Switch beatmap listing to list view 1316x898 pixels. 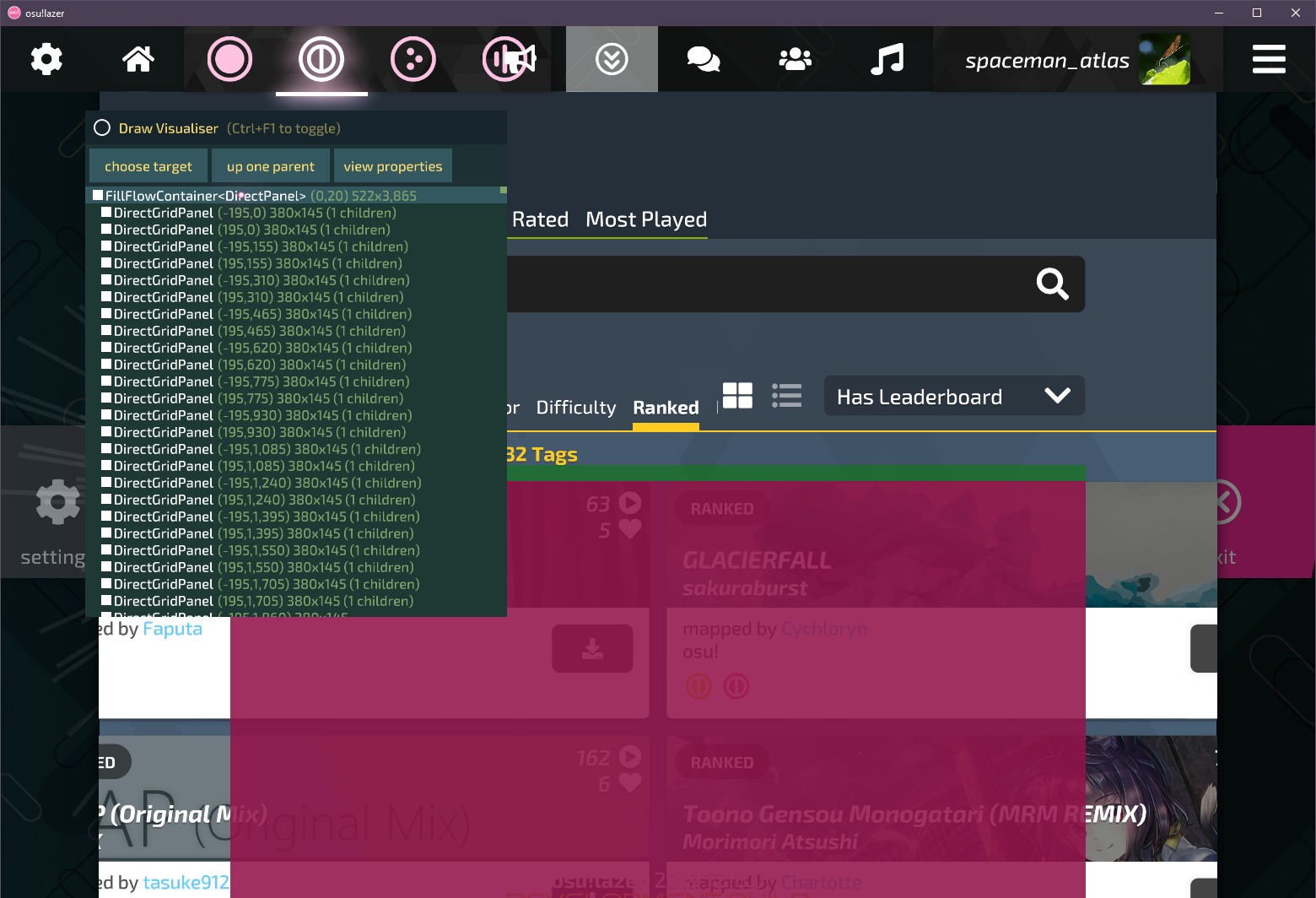pyautogui.click(x=786, y=395)
